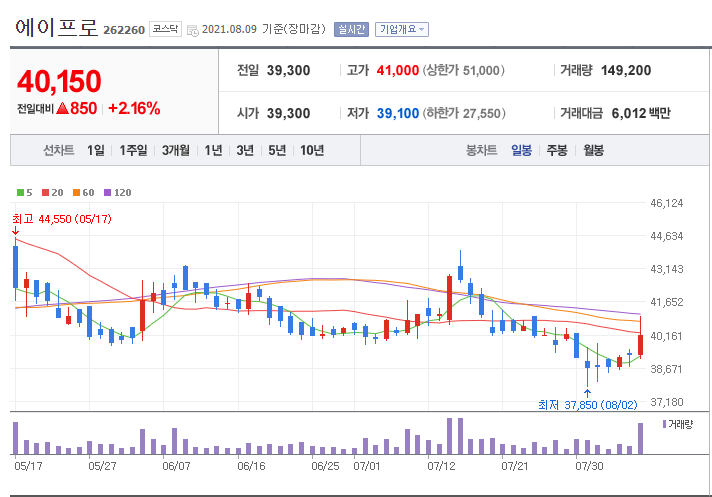Click the 전일 value 39,300
The image size is (712, 497).
288,70
